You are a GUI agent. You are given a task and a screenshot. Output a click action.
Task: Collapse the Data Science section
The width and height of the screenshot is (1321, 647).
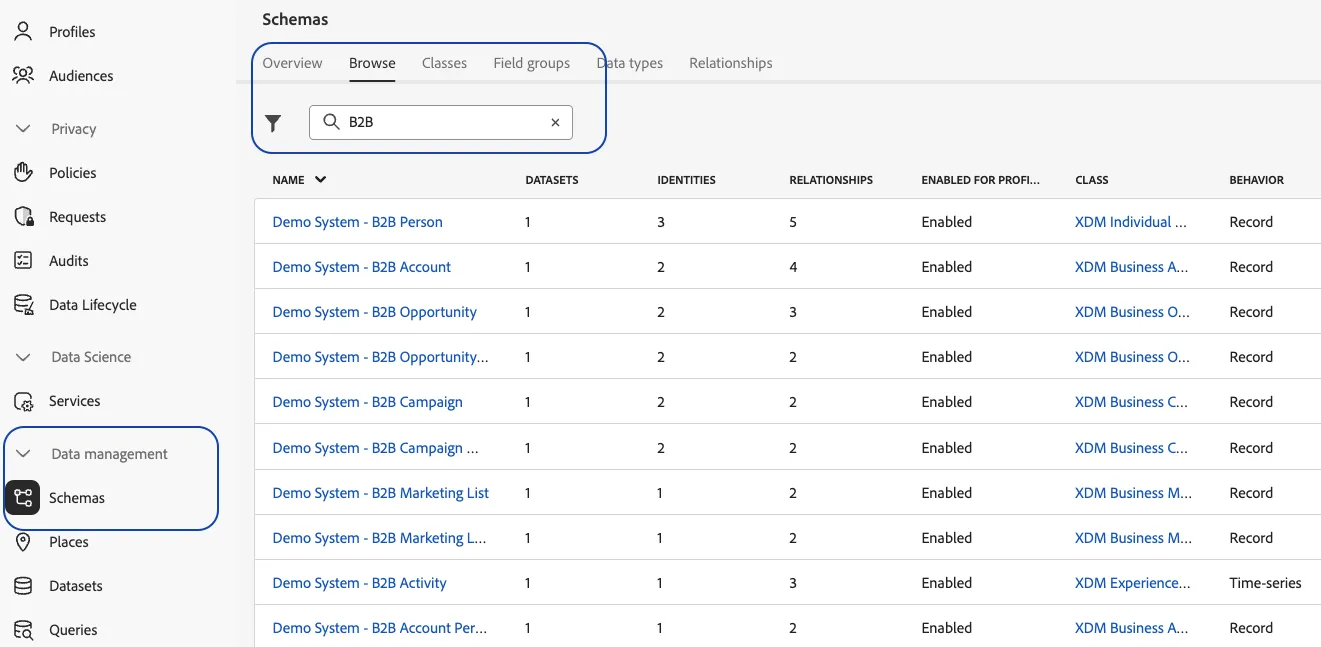point(24,357)
